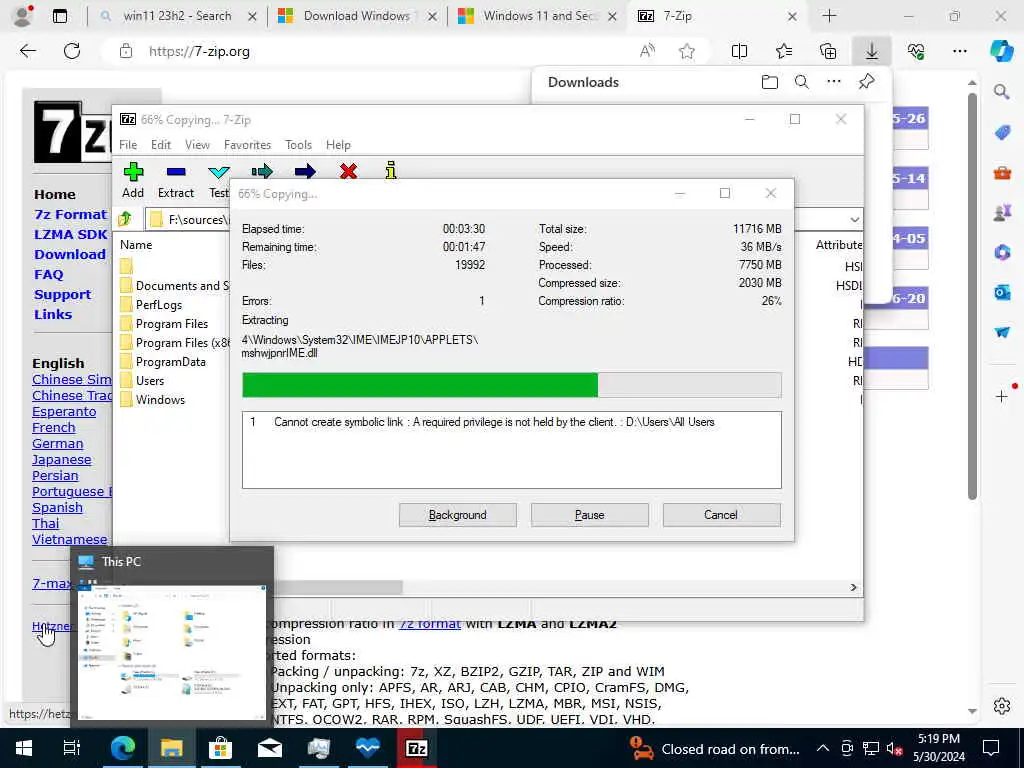
Task: Click Edge Back navigation arrow
Action: point(27,51)
